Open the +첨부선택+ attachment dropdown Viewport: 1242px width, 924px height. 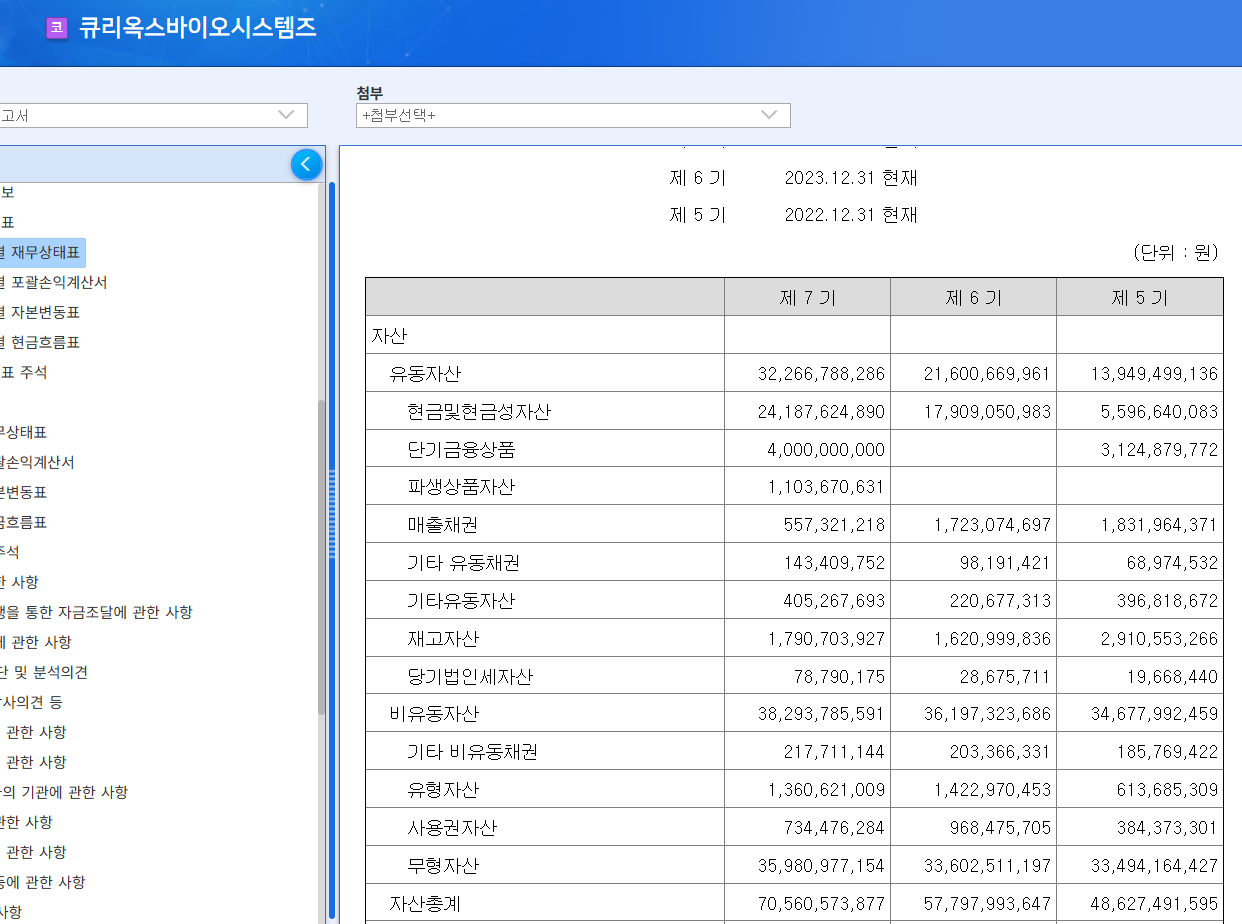573,115
